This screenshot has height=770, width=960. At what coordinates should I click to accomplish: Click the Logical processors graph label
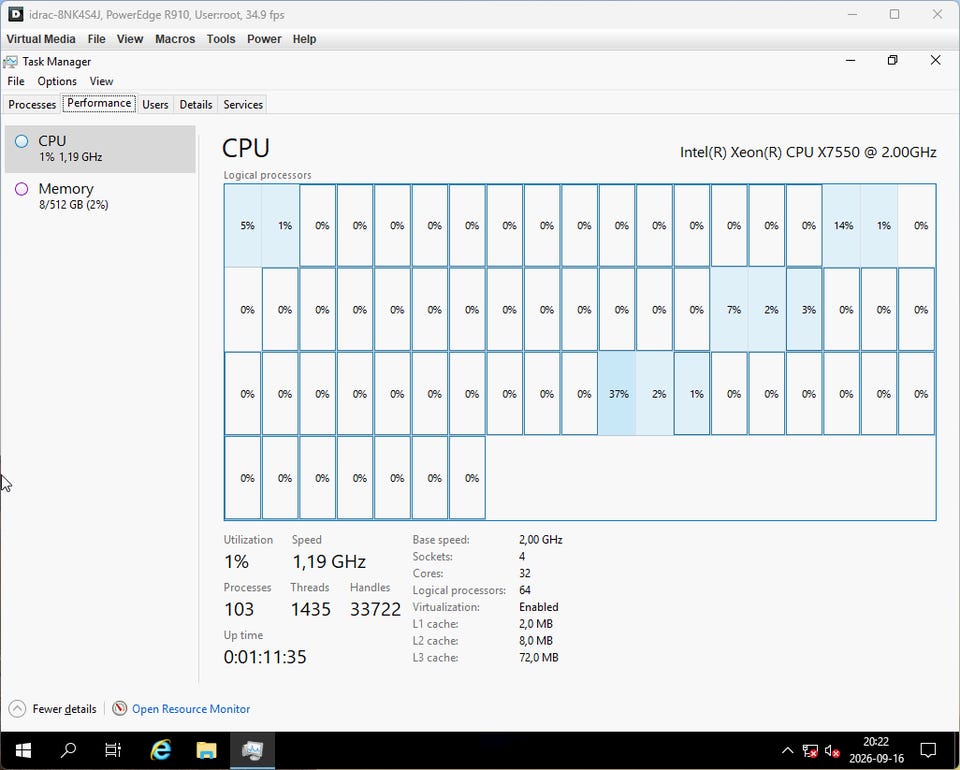[268, 175]
